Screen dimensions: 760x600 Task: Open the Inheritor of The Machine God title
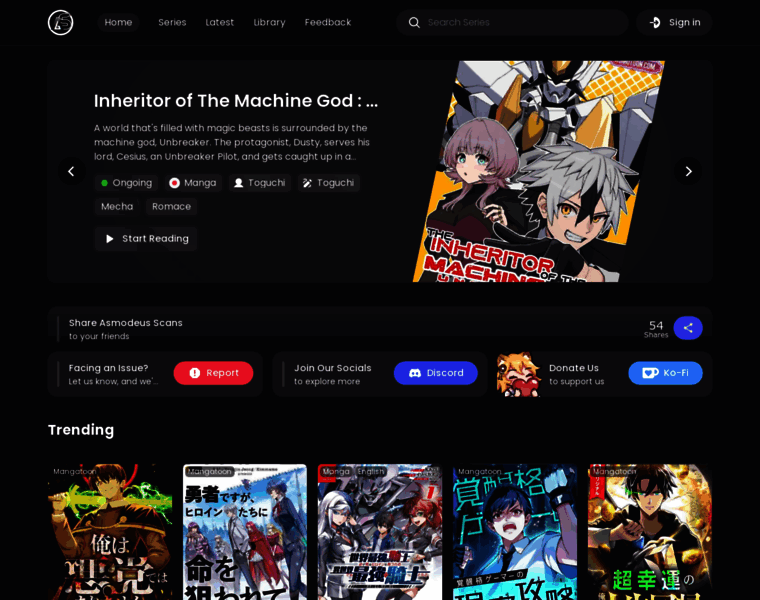coord(236,101)
